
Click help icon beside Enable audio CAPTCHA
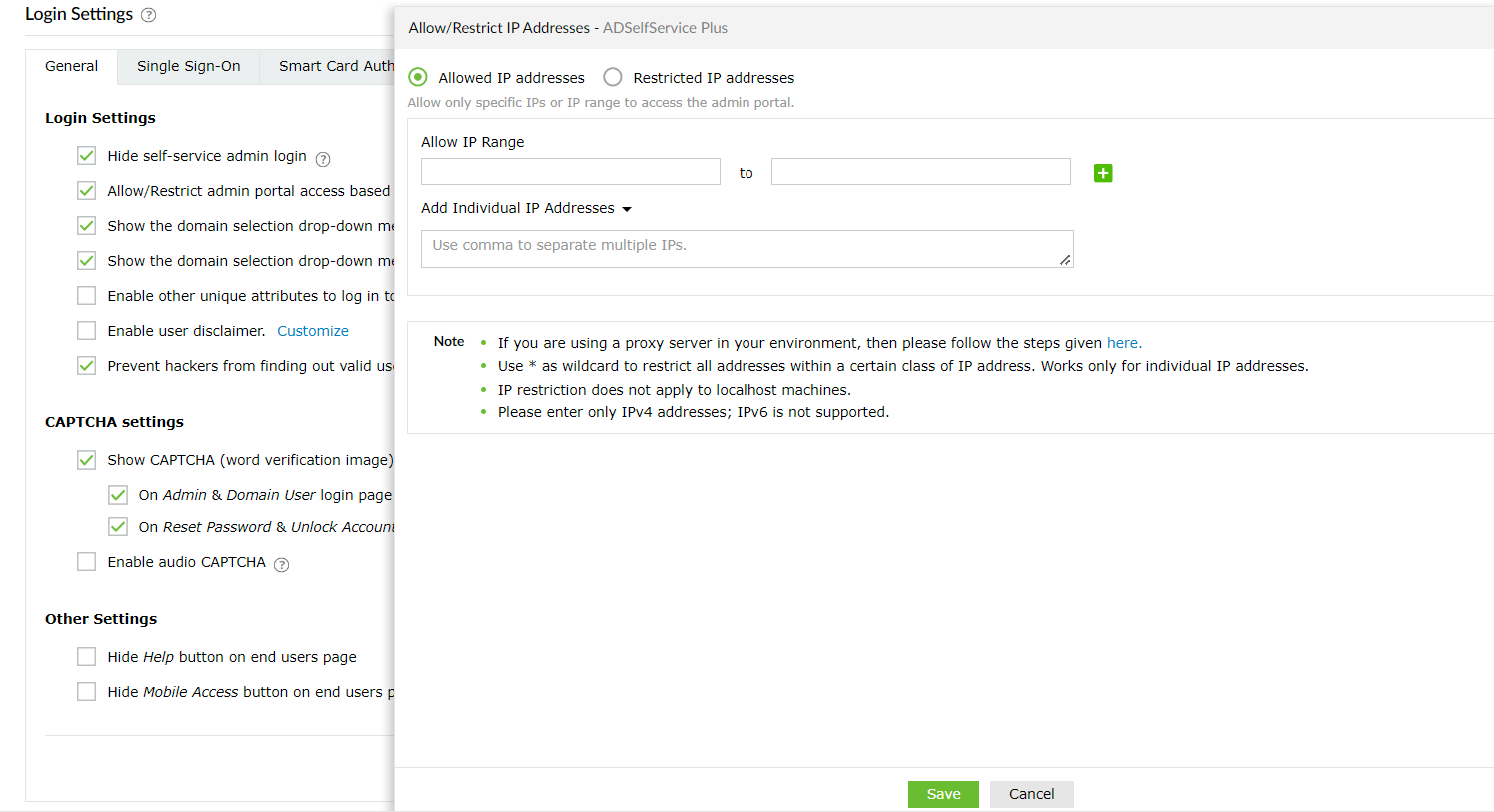click(282, 565)
